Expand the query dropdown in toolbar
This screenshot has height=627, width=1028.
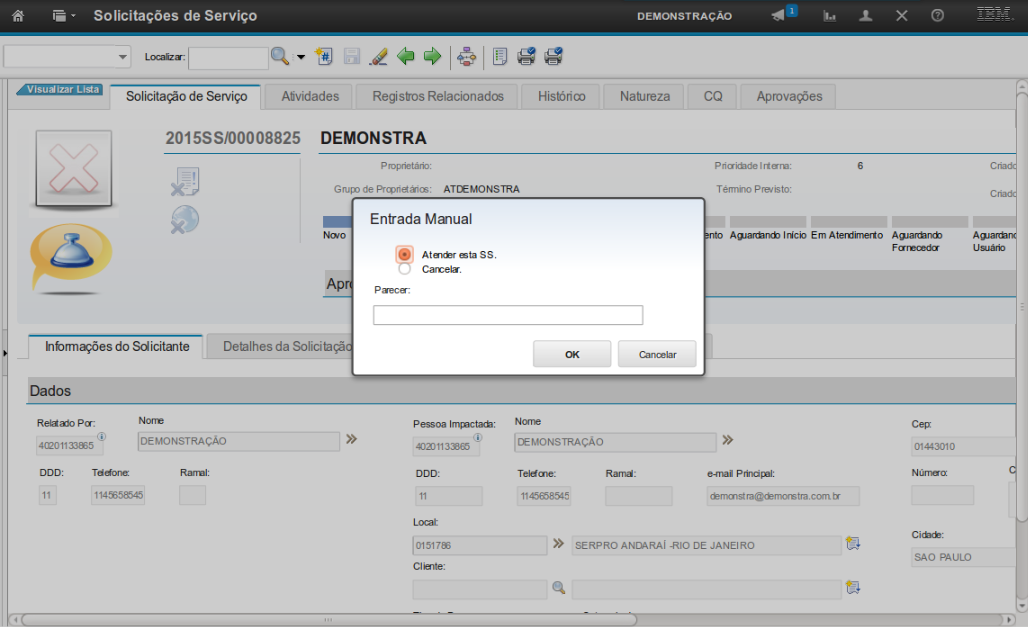pyautogui.click(x=68, y=57)
